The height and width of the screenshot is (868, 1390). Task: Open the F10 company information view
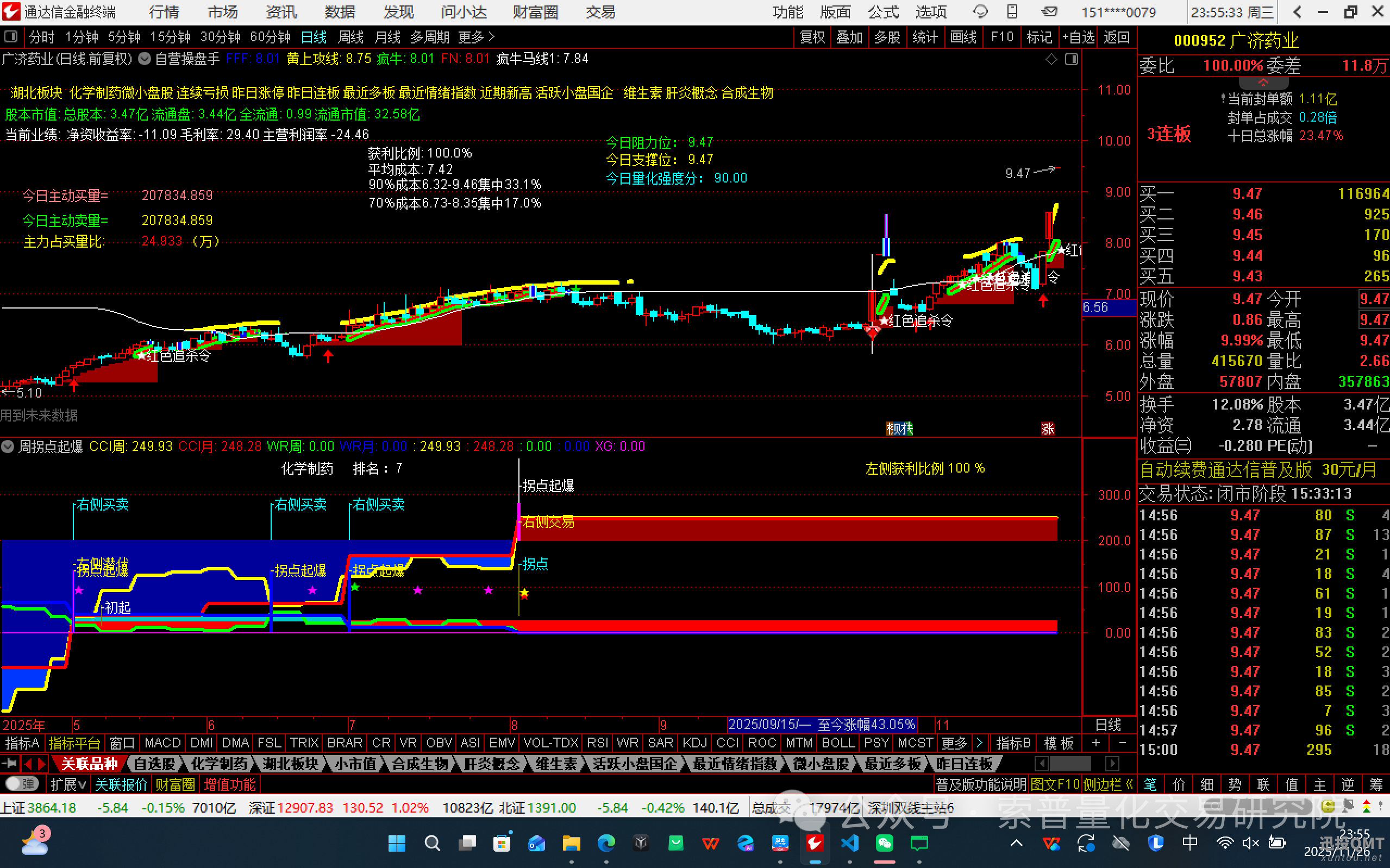click(x=1001, y=37)
